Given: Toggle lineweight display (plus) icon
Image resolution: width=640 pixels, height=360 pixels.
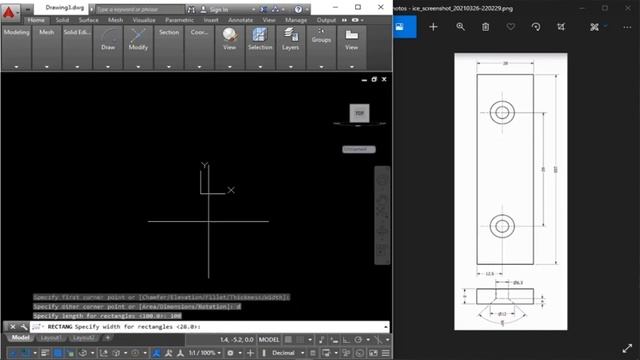Looking at the screenshot, I should click(251, 353).
